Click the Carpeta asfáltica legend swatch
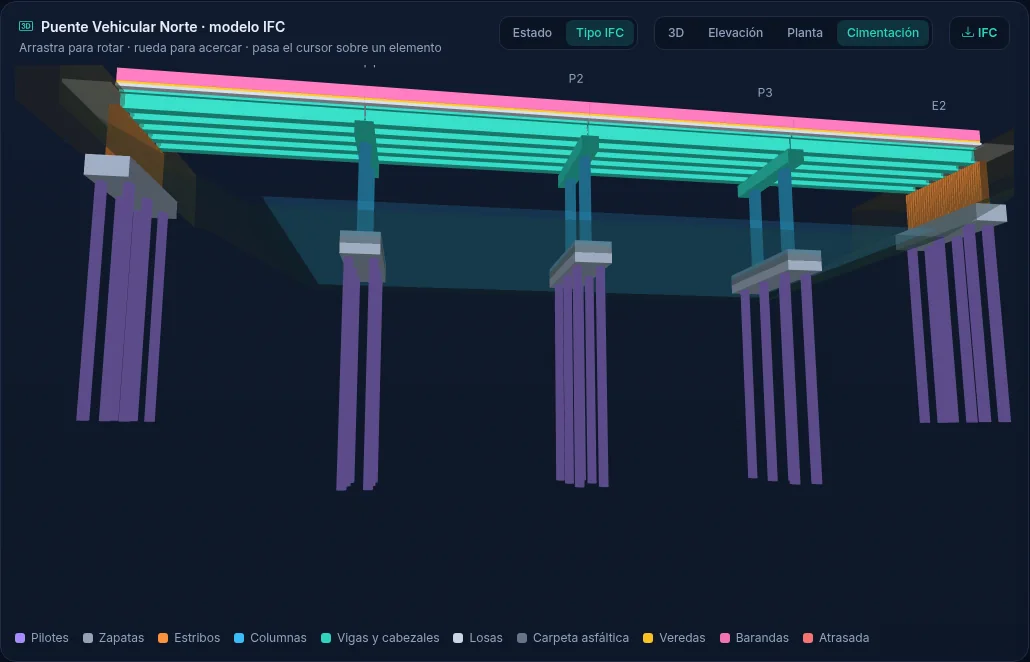Viewport: 1030px width, 662px height. click(x=522, y=638)
